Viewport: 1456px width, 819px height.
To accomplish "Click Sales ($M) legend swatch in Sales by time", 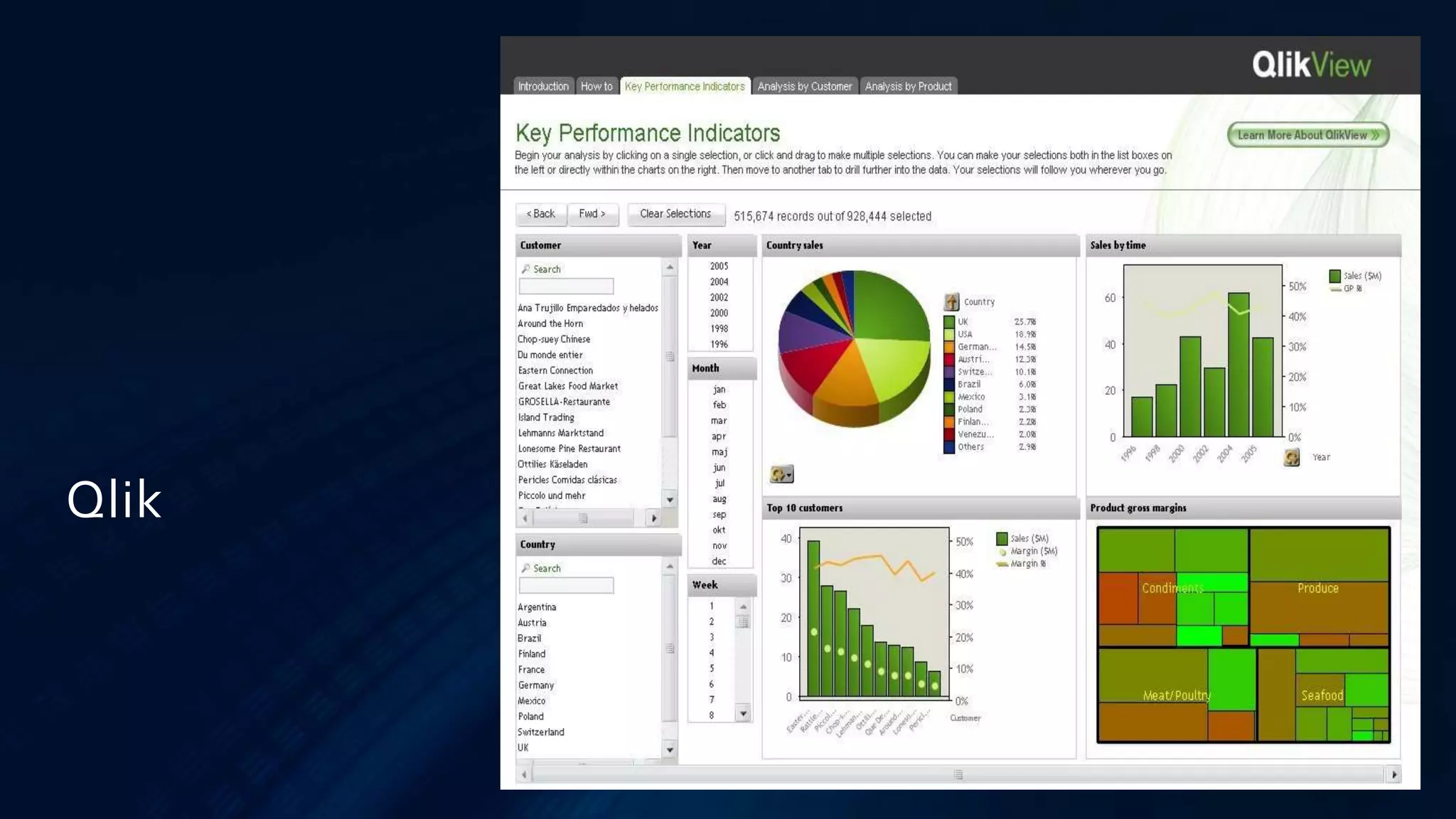I will (x=1334, y=276).
